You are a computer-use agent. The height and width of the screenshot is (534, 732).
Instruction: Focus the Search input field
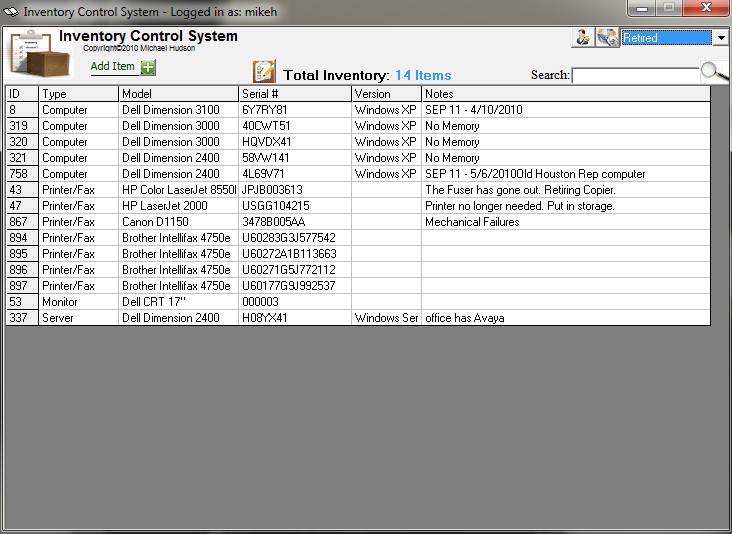pos(636,75)
